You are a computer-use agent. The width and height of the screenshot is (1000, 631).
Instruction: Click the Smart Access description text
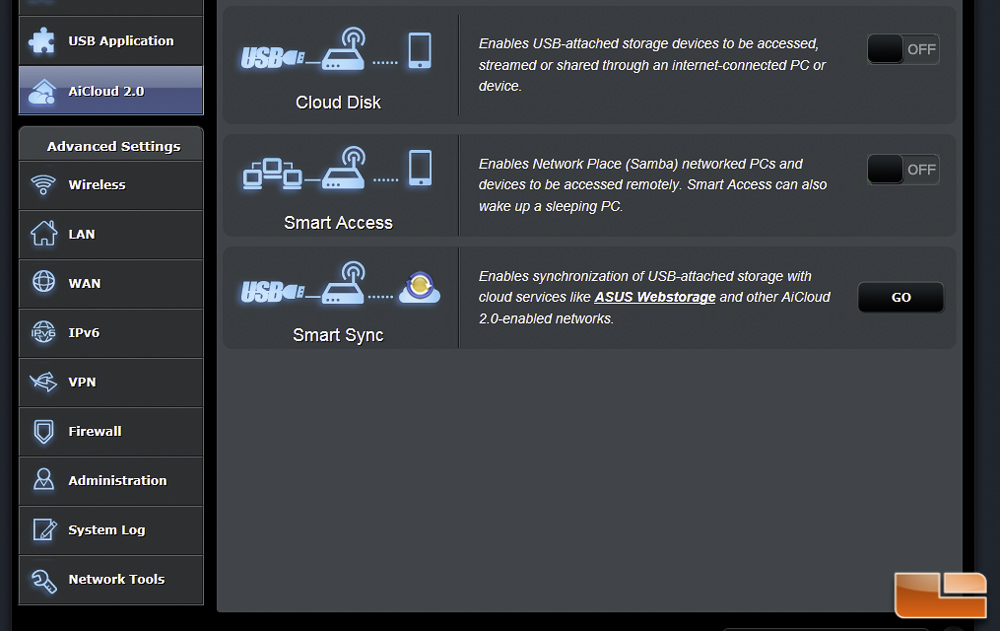652,185
